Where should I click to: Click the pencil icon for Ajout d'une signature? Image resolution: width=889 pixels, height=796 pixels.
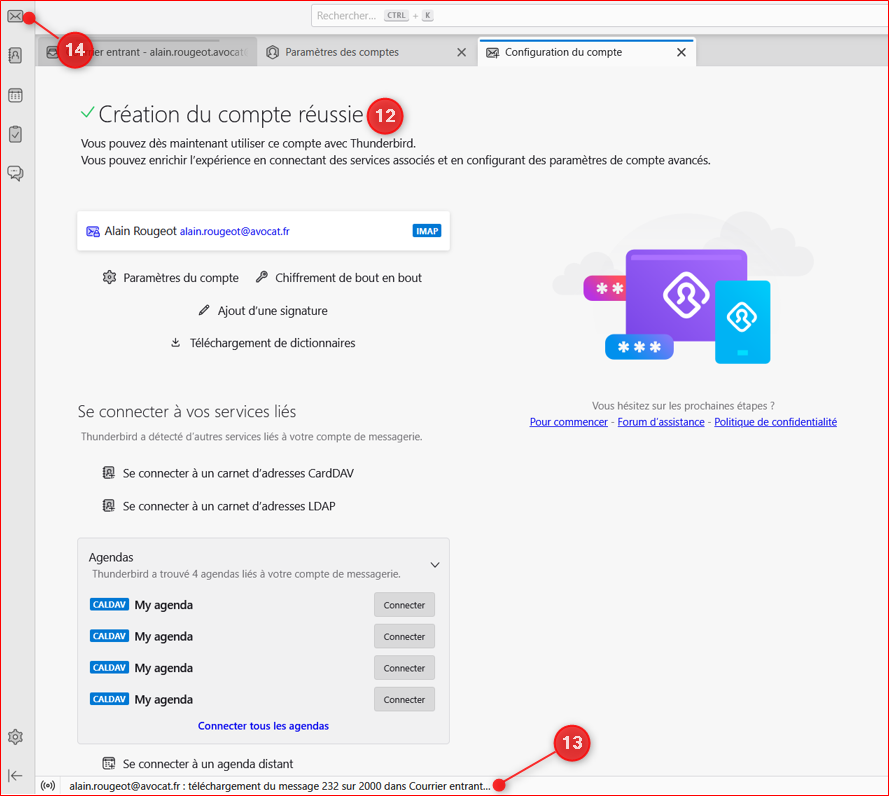[x=204, y=310]
